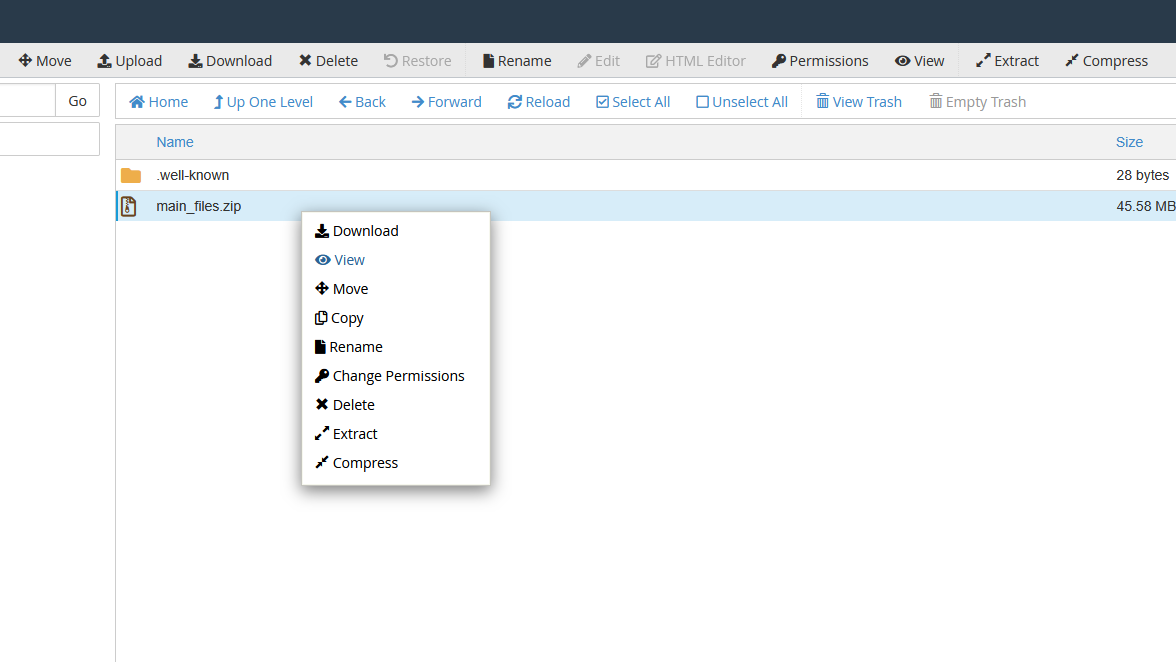The width and height of the screenshot is (1176, 662).
Task: Open Permissions from the top toolbar
Action: point(819,61)
